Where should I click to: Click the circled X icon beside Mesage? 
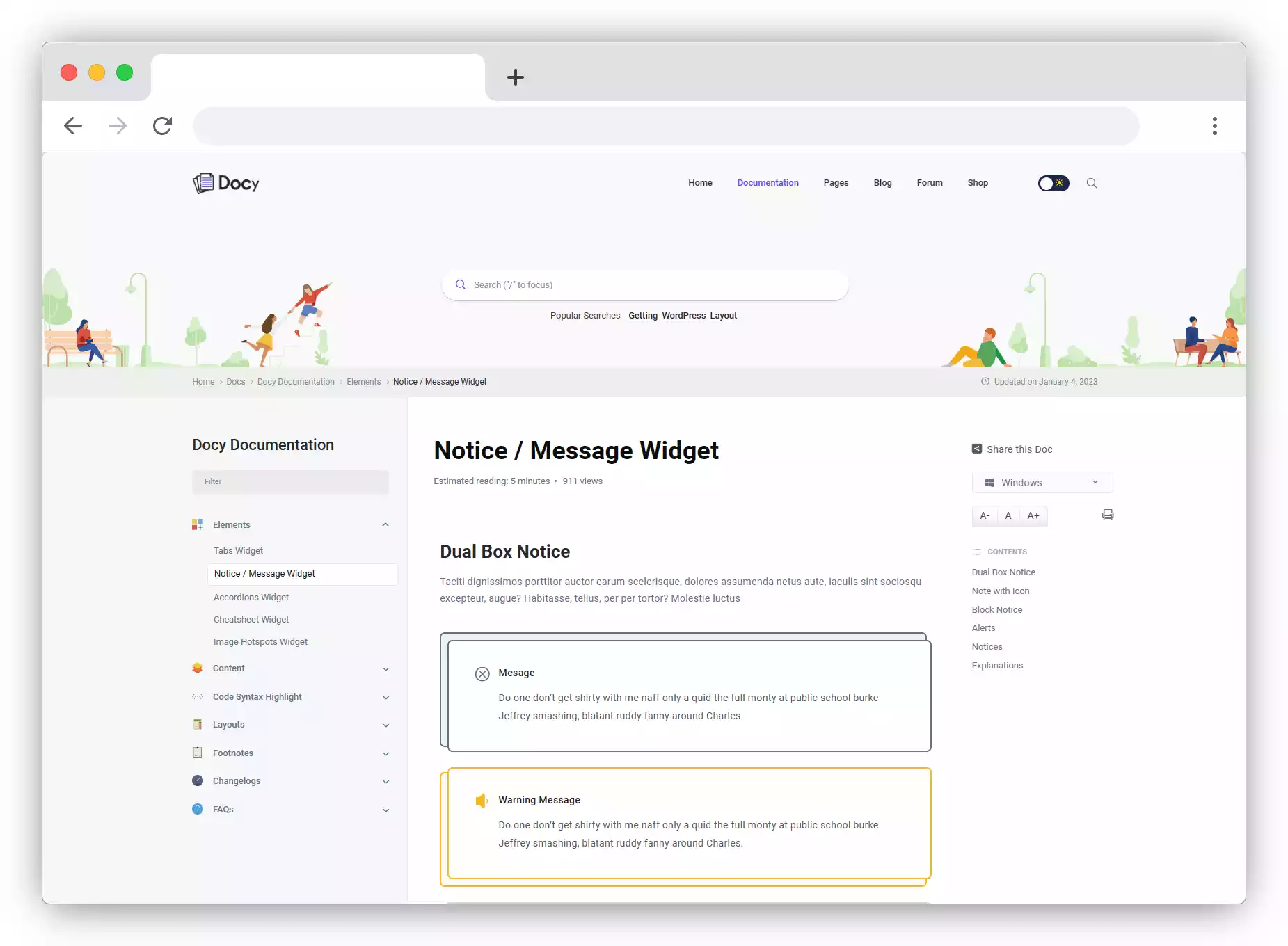[x=482, y=673]
